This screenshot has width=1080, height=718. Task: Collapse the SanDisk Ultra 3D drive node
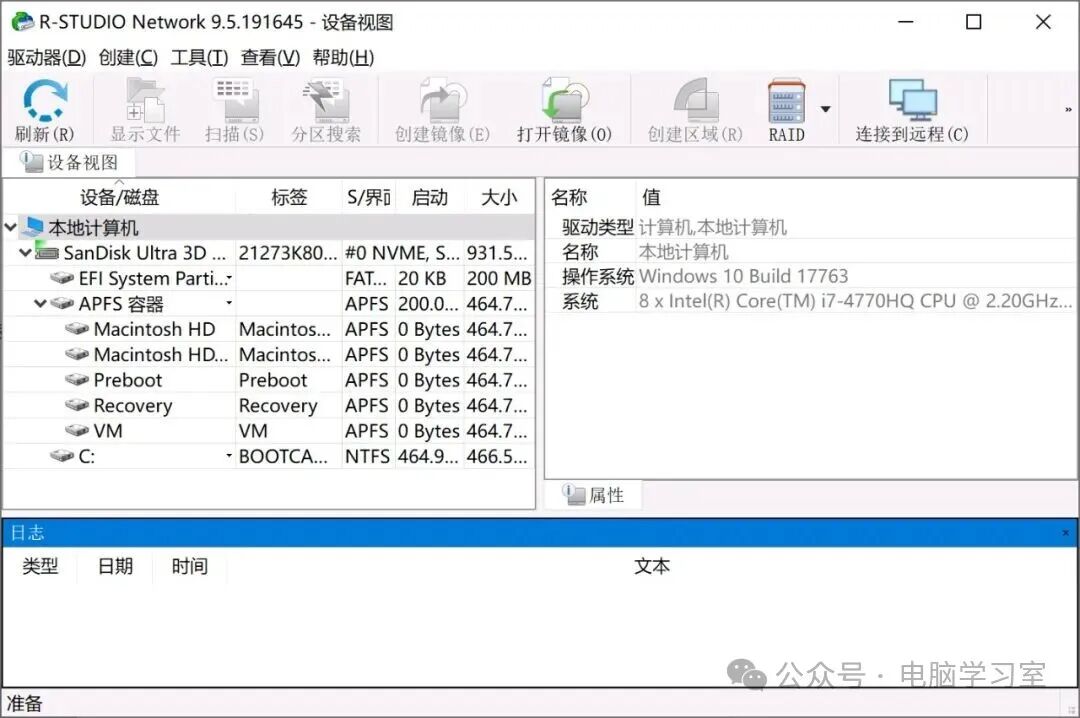(x=25, y=253)
